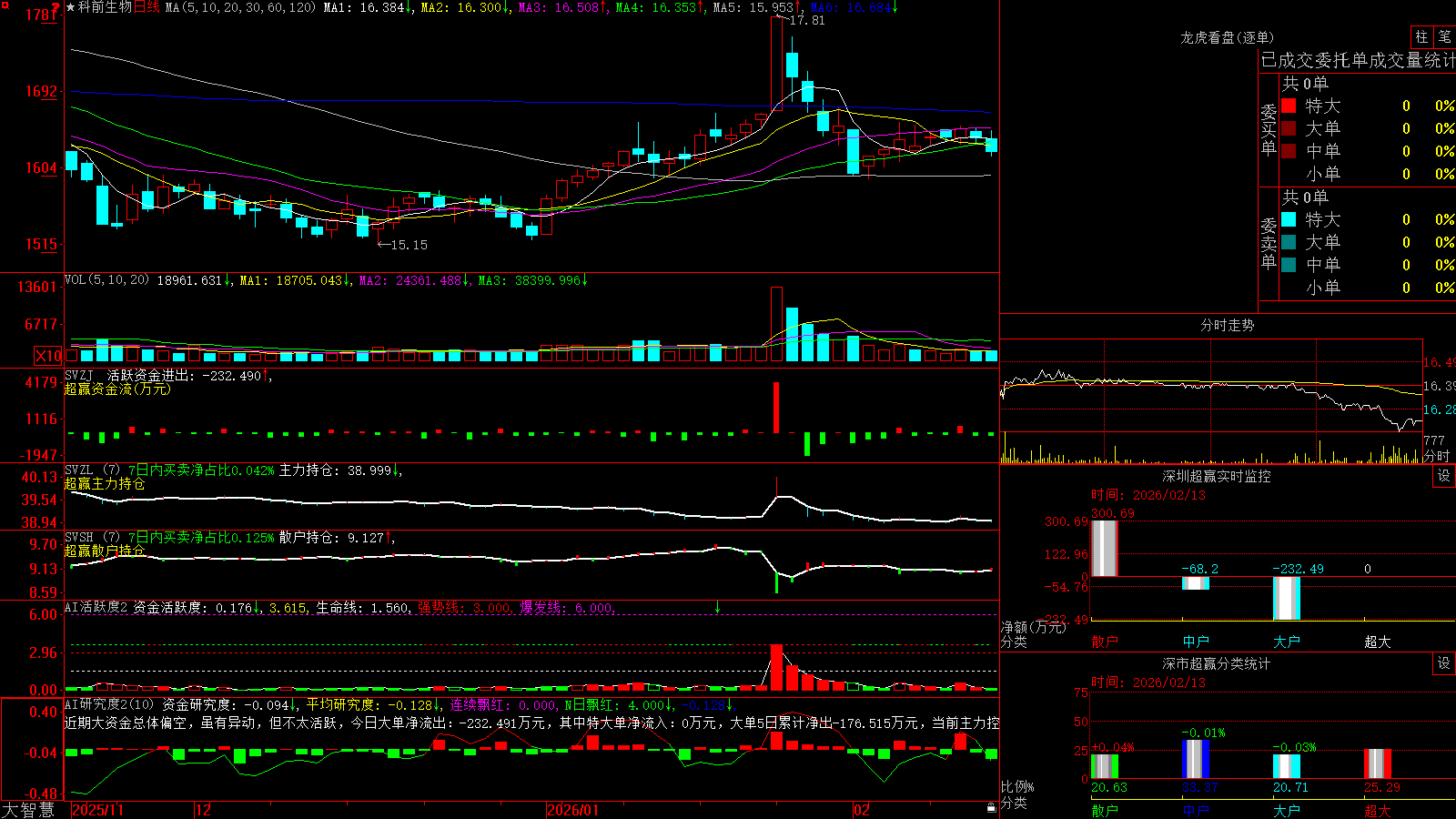1456x819 pixels.
Task: Click the 56.37 中户 ratio bar
Action: (1196, 759)
